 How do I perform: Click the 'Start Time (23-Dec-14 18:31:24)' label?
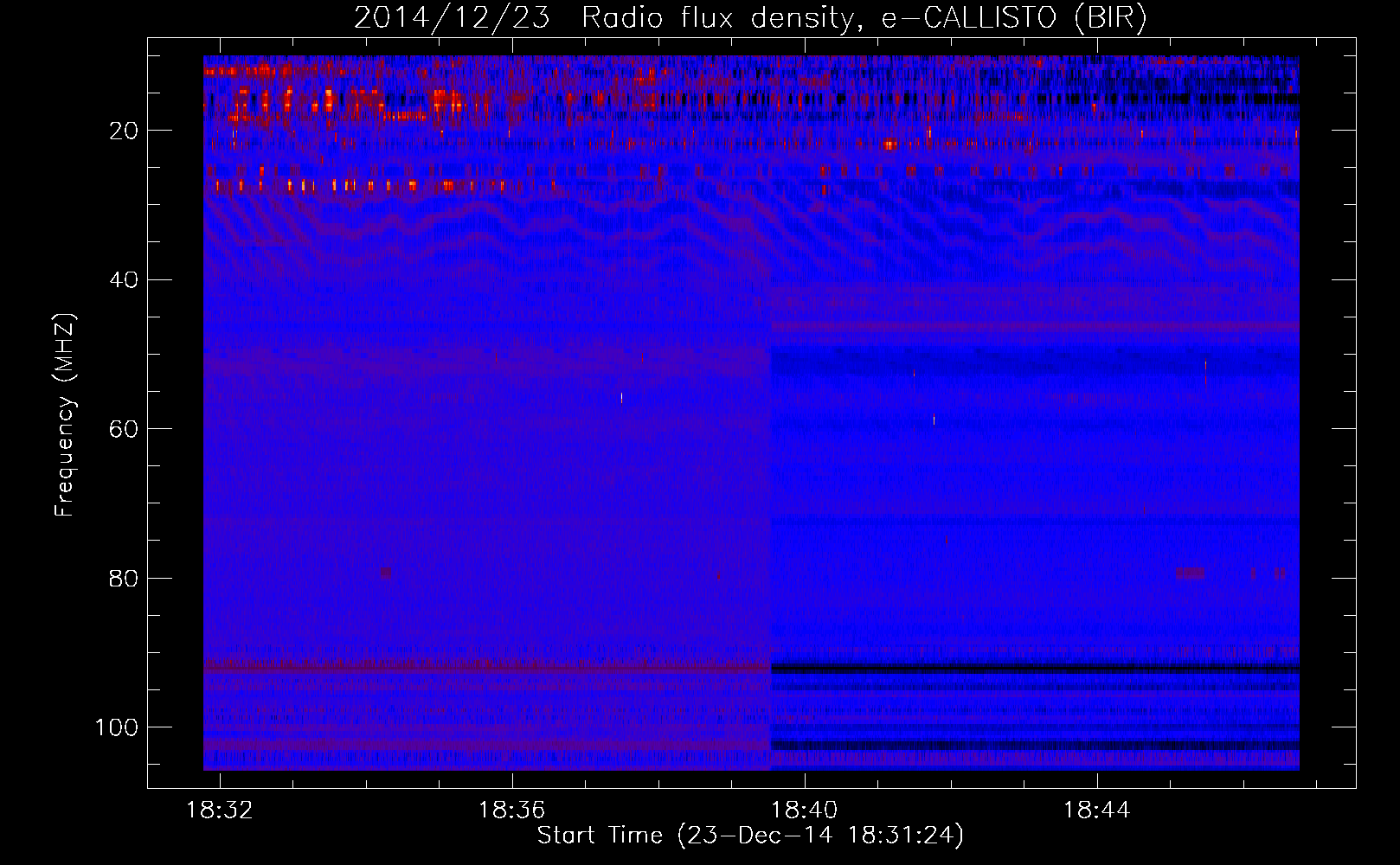750,836
